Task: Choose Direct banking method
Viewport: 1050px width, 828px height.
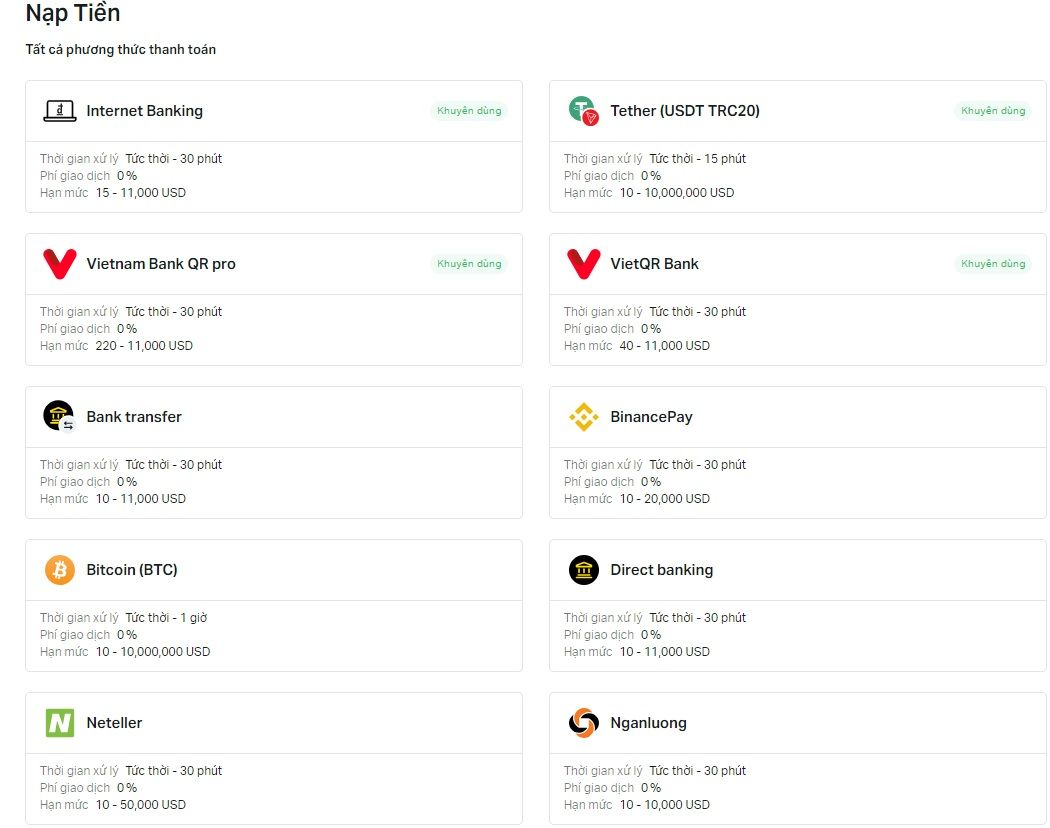Action: pyautogui.click(x=798, y=606)
